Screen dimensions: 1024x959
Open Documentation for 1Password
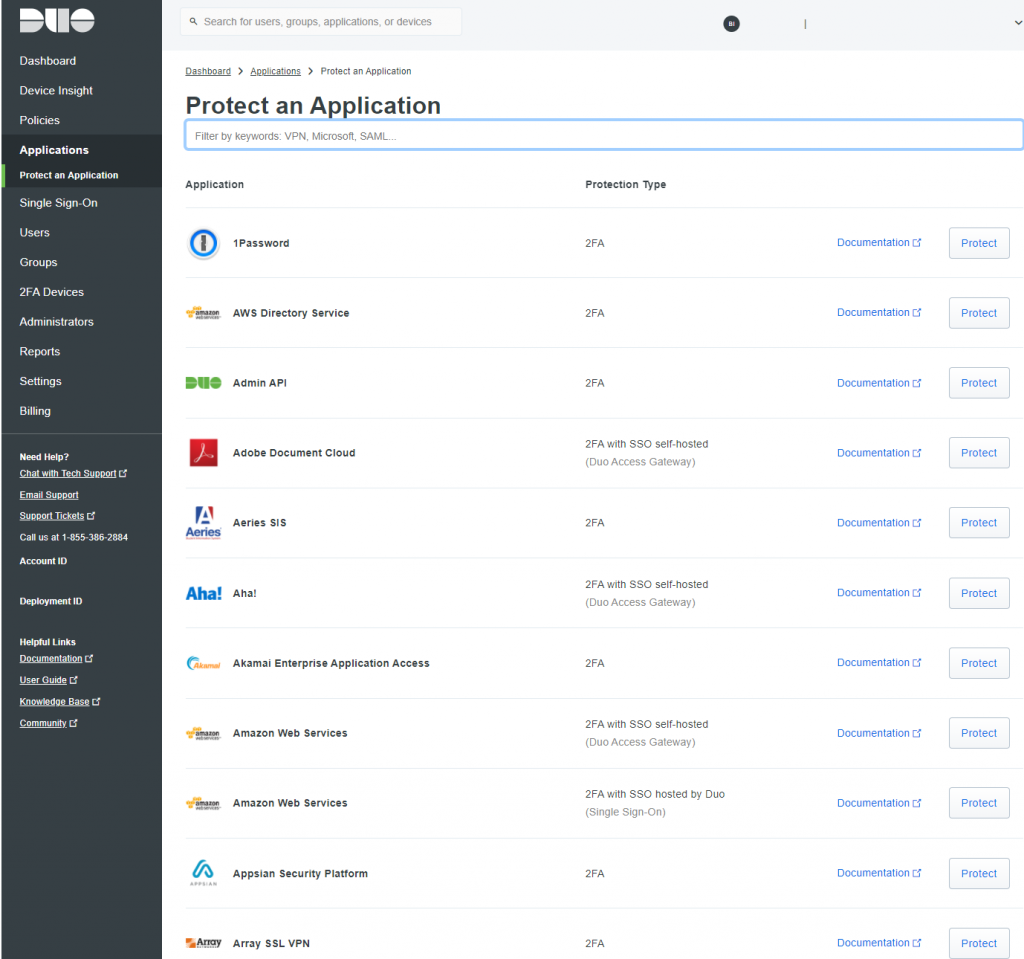click(x=879, y=242)
